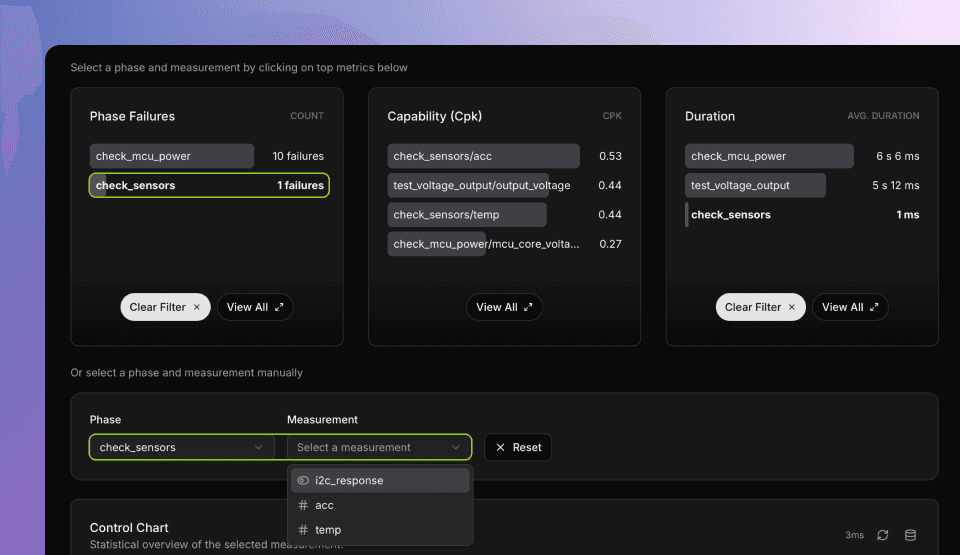Click test_voltage_output/output_voltage Cpk bar
The width and height of the screenshot is (960, 555).
[x=481, y=185]
